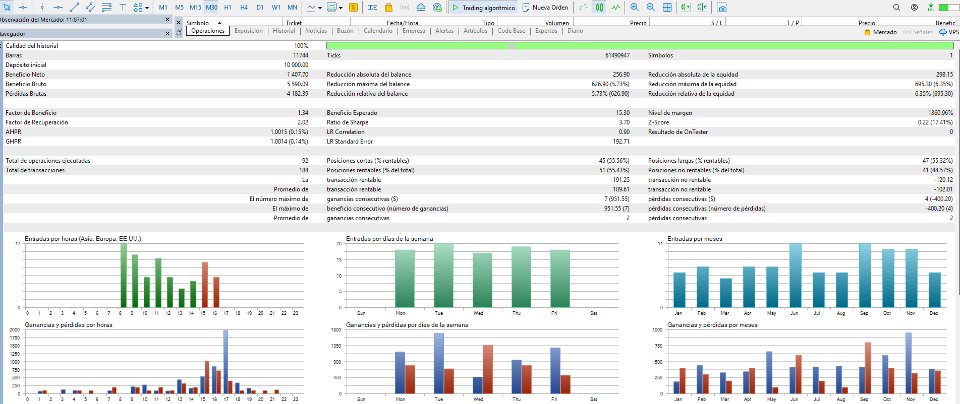Image resolution: width=960 pixels, height=404 pixels.
Task: Select the equidistant channel tool
Action: [91, 7]
